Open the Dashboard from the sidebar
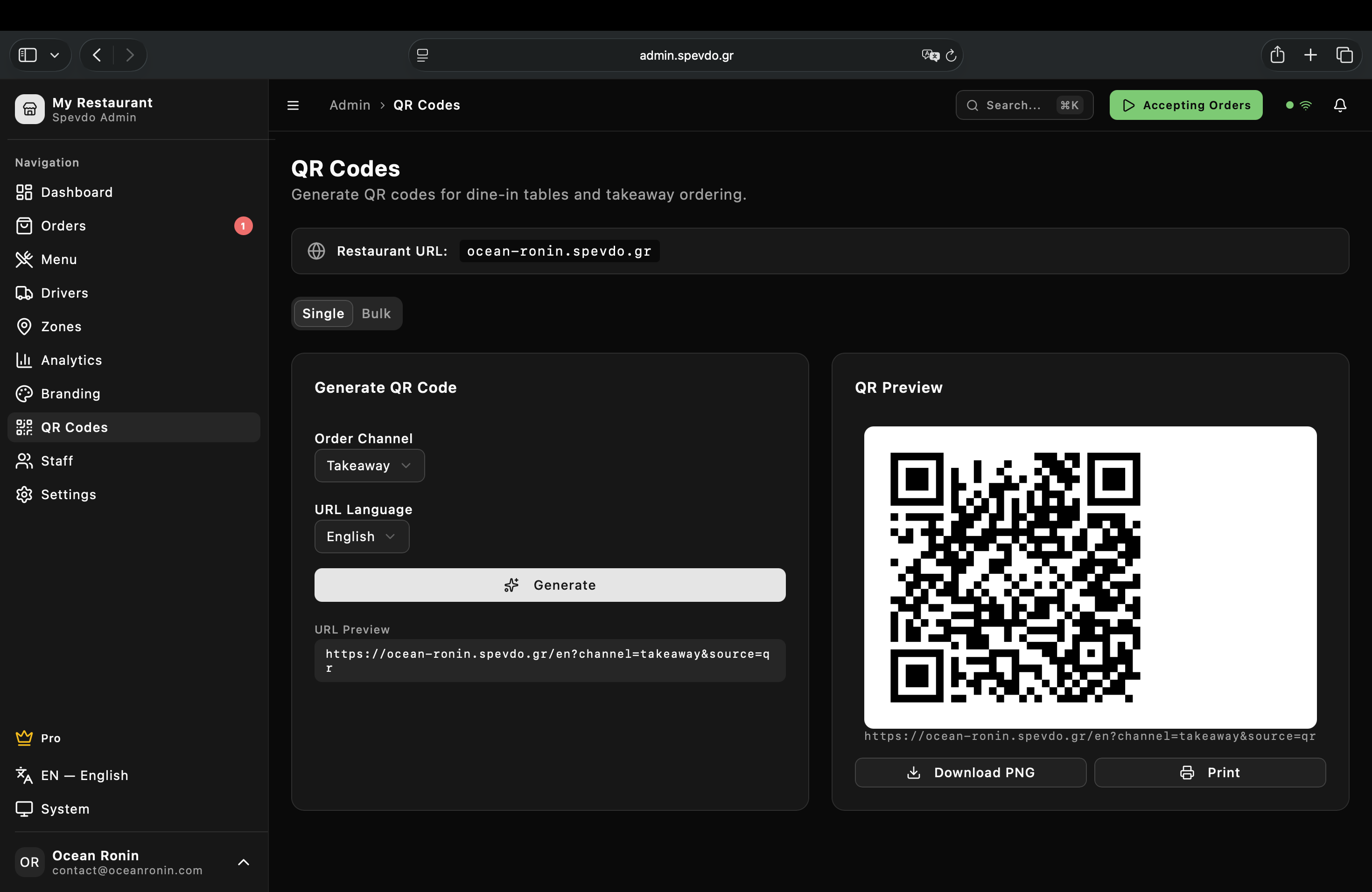 click(x=76, y=192)
